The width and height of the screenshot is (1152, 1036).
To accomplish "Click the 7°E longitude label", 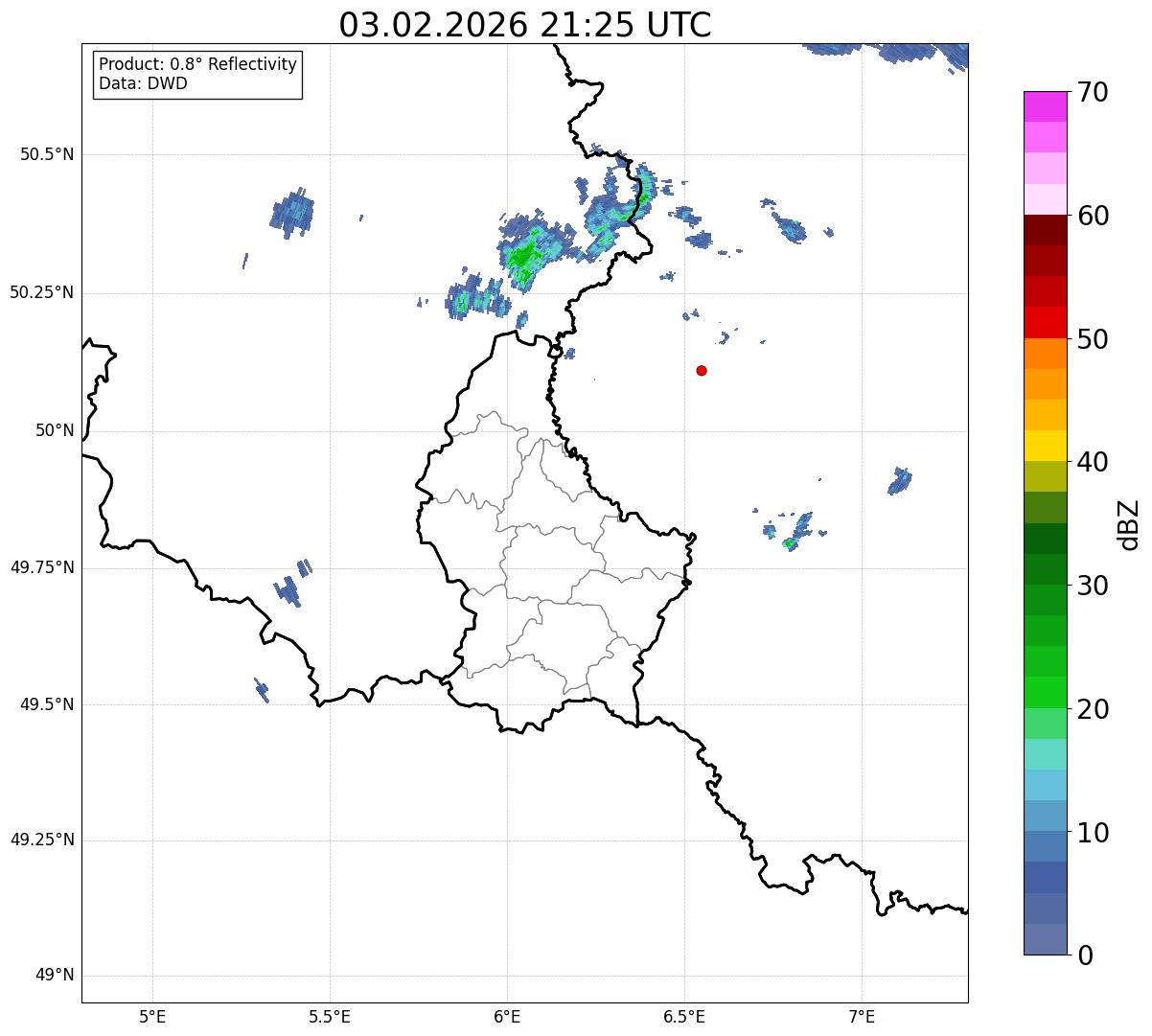I will click(862, 1016).
